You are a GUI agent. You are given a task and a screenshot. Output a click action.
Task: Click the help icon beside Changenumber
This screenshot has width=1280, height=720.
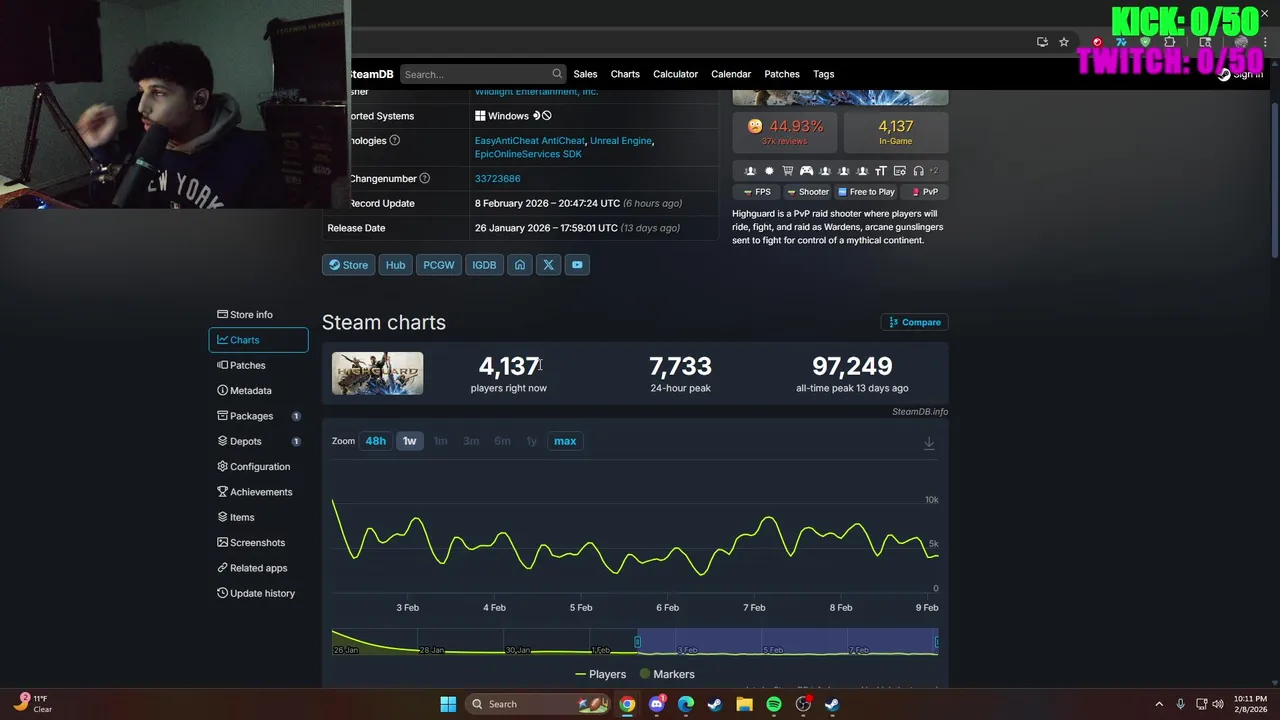pos(424,178)
